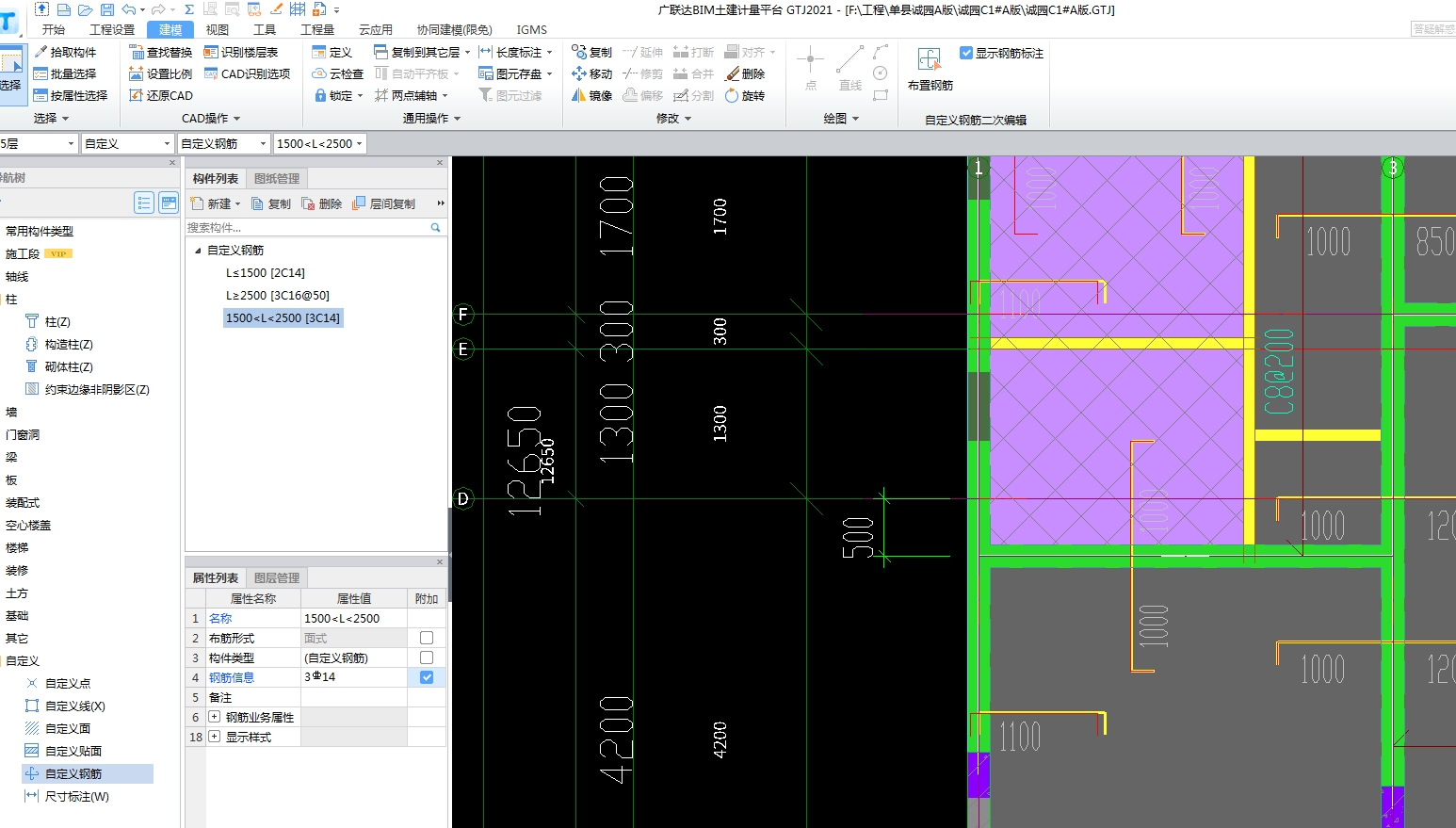Open the 工程设置 ribbon tab
The image size is (1456, 828).
tap(112, 29)
